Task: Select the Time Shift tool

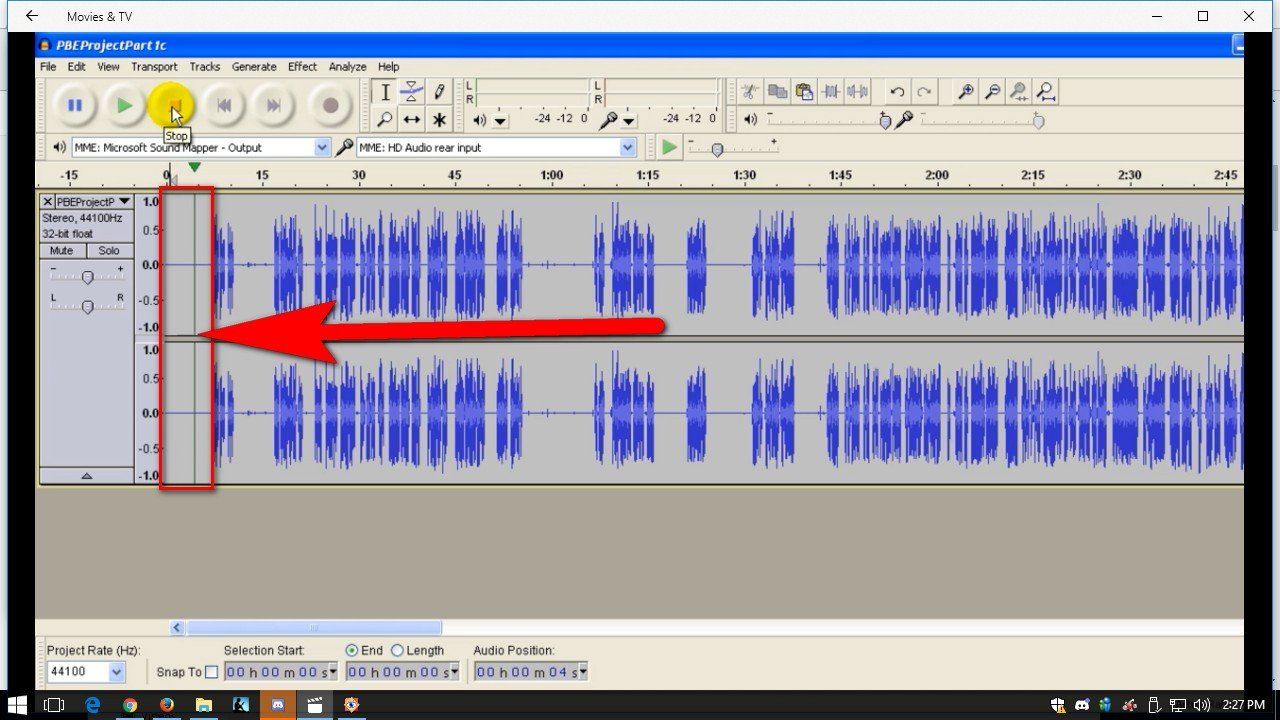Action: [x=412, y=119]
